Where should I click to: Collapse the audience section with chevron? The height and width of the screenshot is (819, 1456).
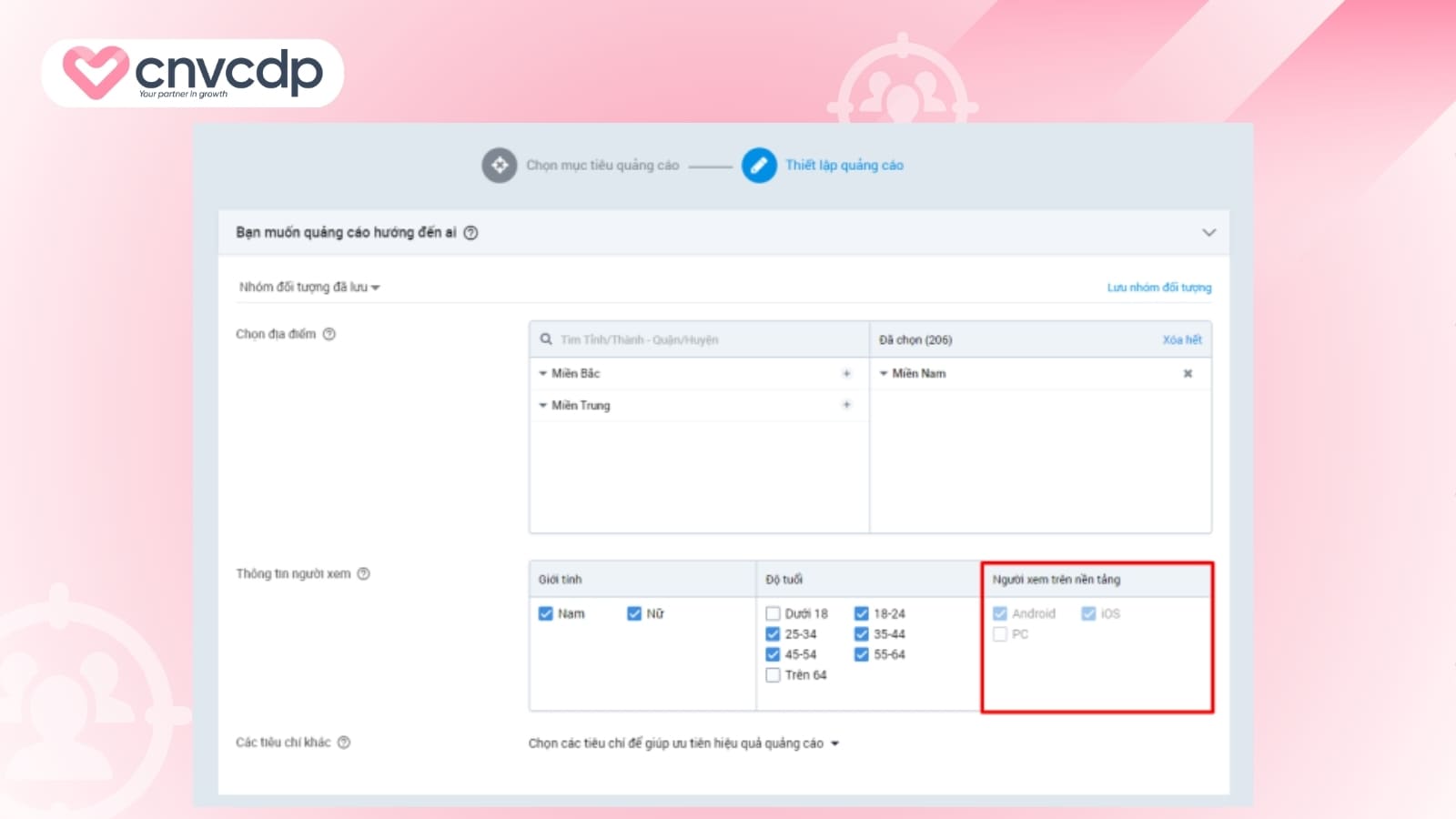pos(1208,233)
